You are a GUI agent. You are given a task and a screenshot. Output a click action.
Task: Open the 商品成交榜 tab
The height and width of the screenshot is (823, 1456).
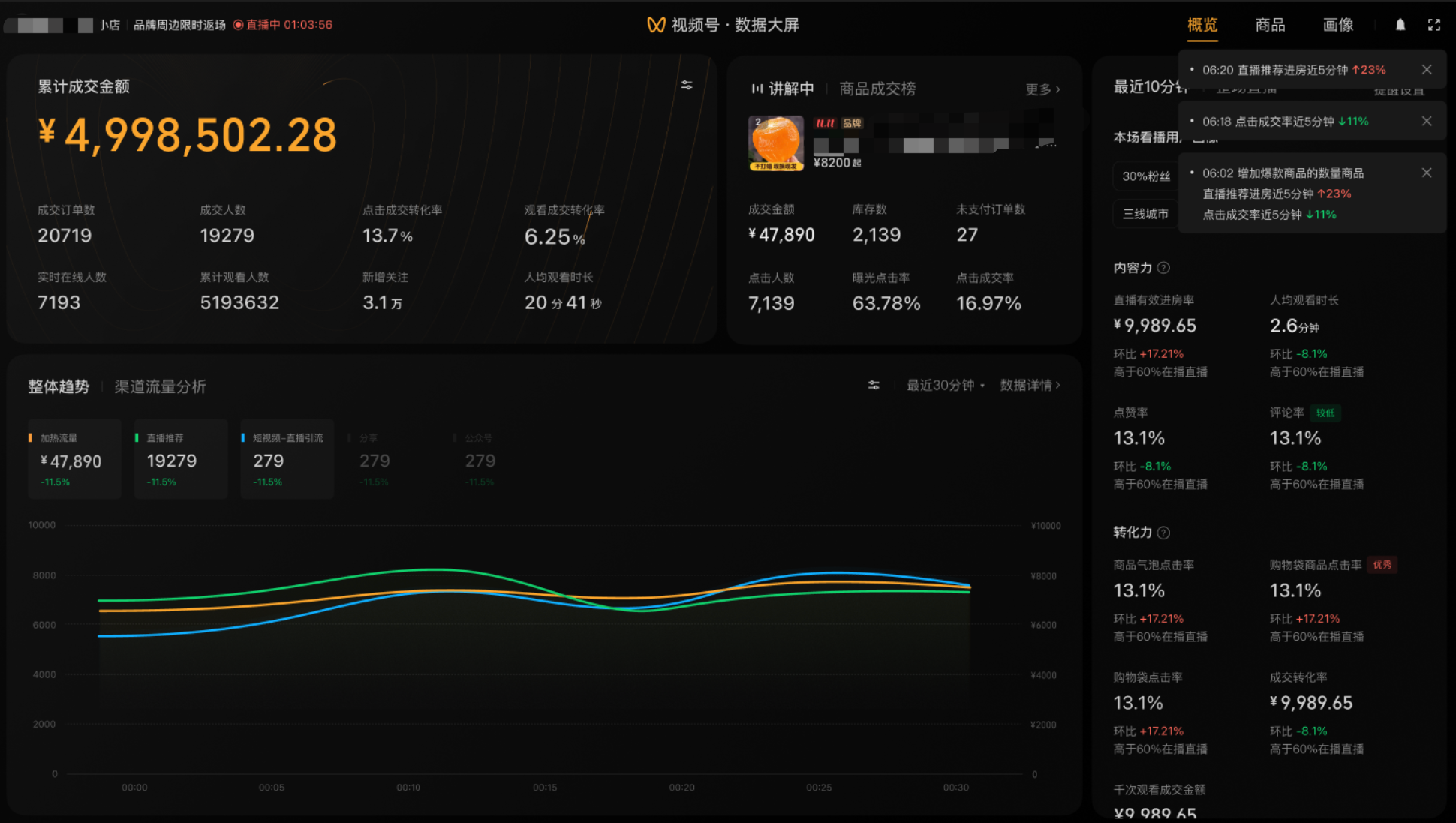877,89
